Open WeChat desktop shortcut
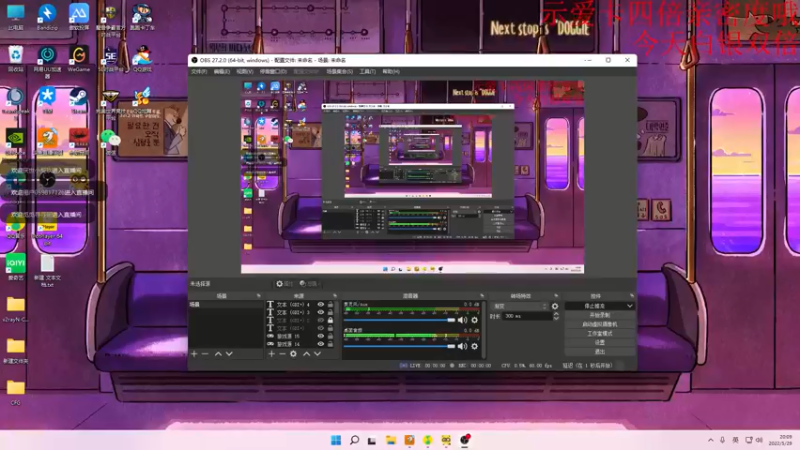 pos(110,141)
